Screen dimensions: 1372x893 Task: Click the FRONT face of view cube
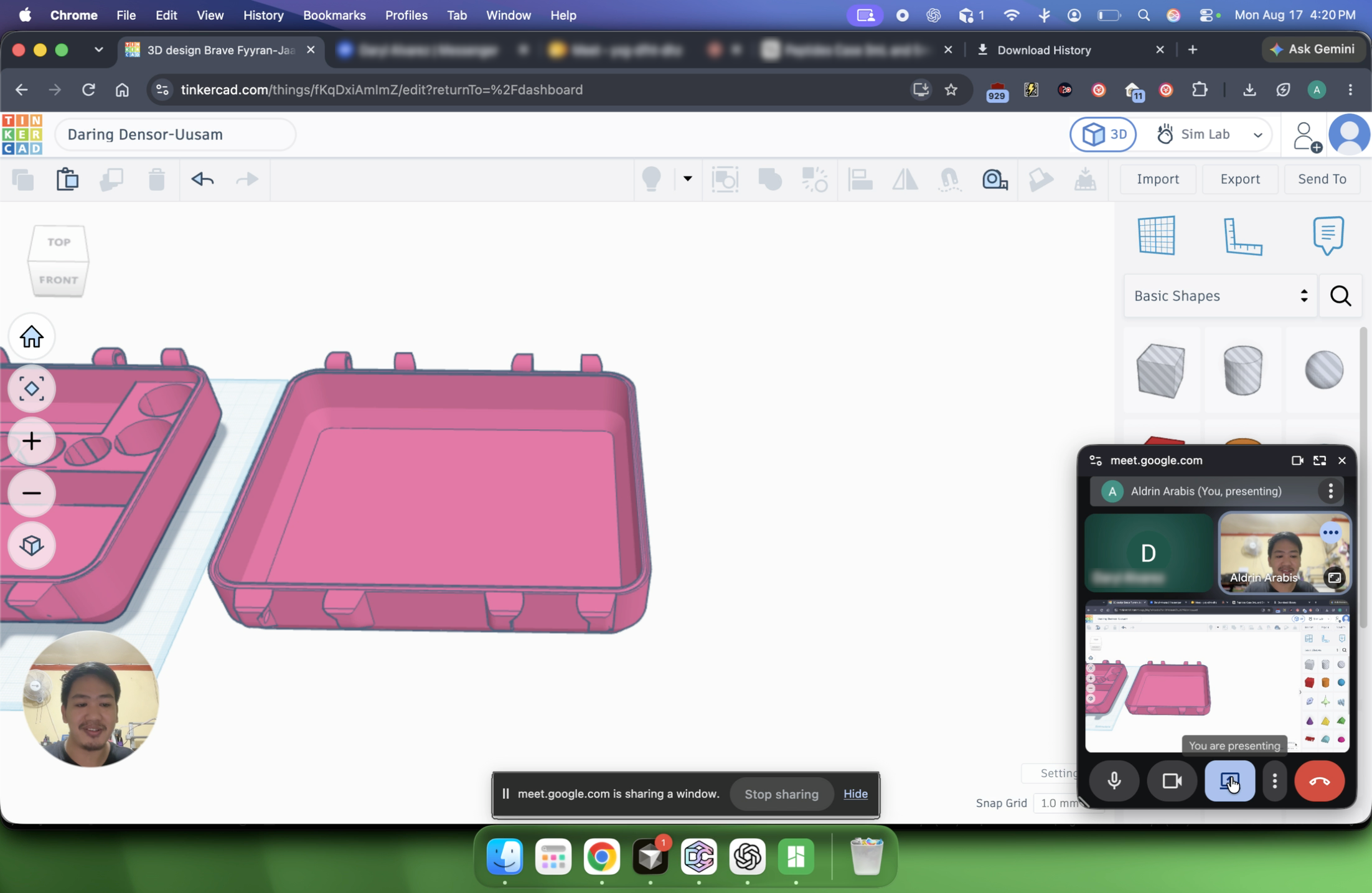point(59,280)
